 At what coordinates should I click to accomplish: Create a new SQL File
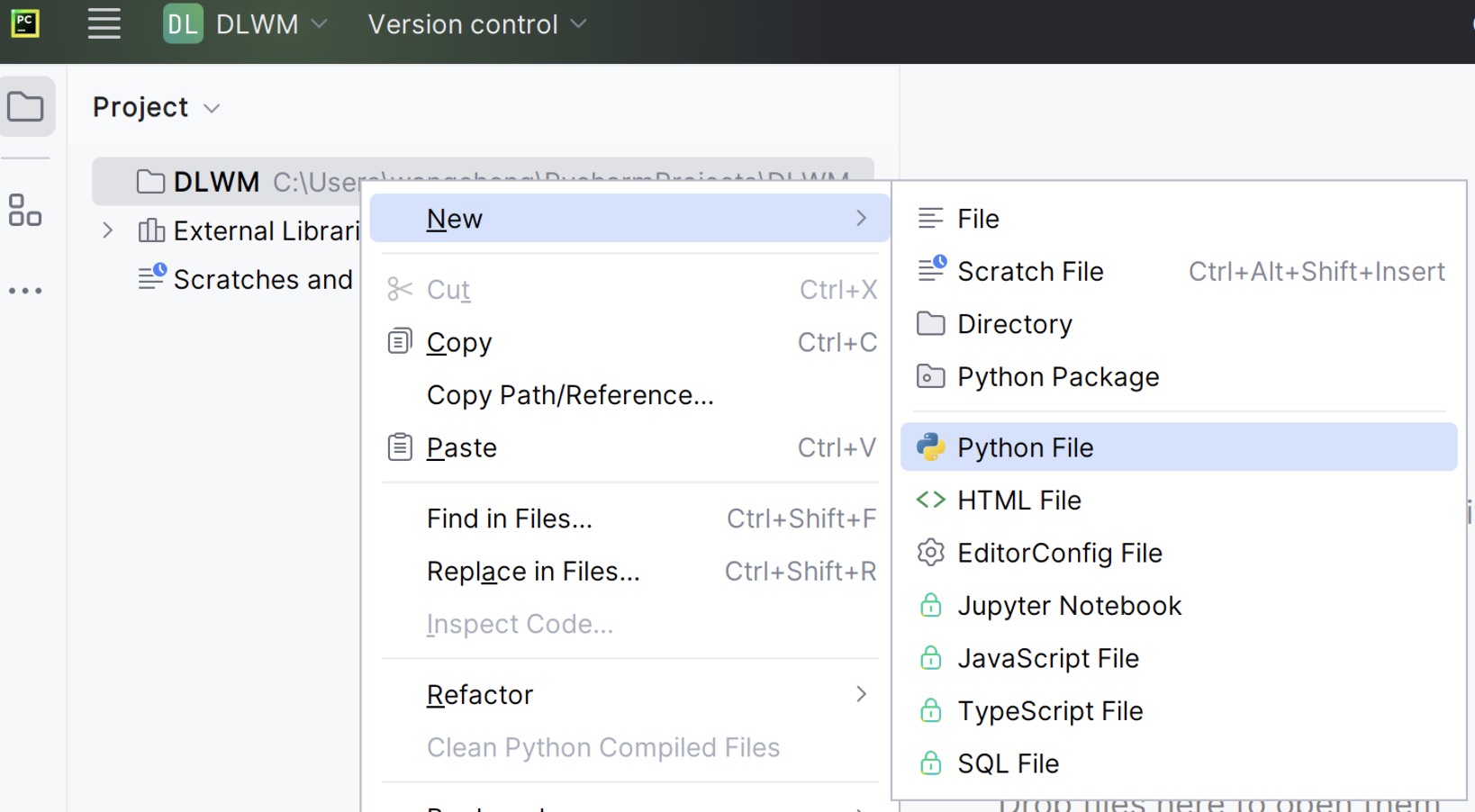point(1179,763)
